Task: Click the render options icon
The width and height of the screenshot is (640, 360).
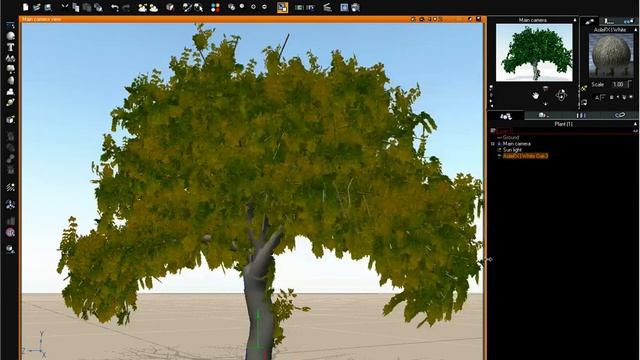Action: (344, 7)
